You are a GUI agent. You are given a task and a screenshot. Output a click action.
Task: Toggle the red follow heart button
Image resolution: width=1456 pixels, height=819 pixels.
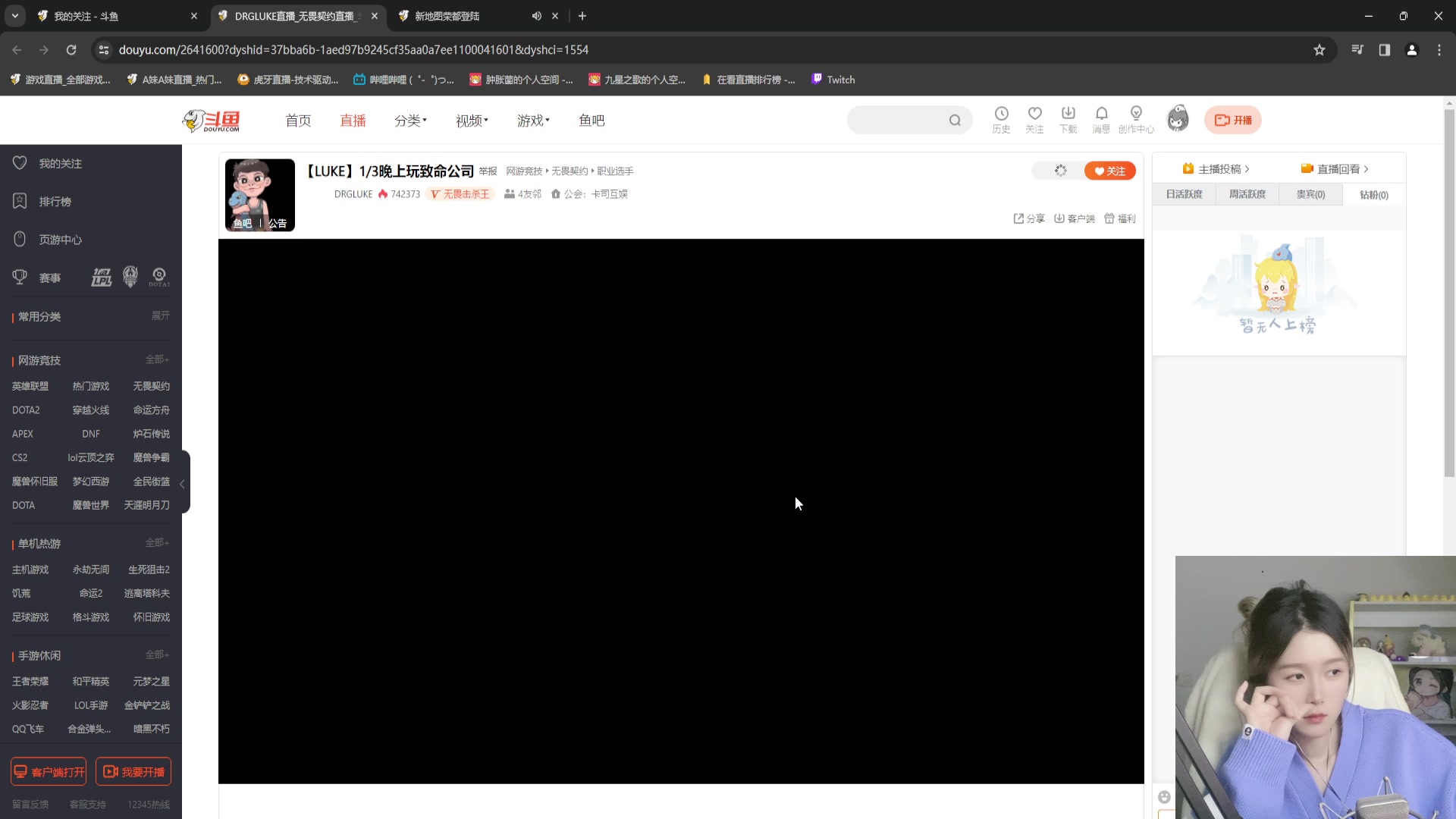[x=1109, y=171]
